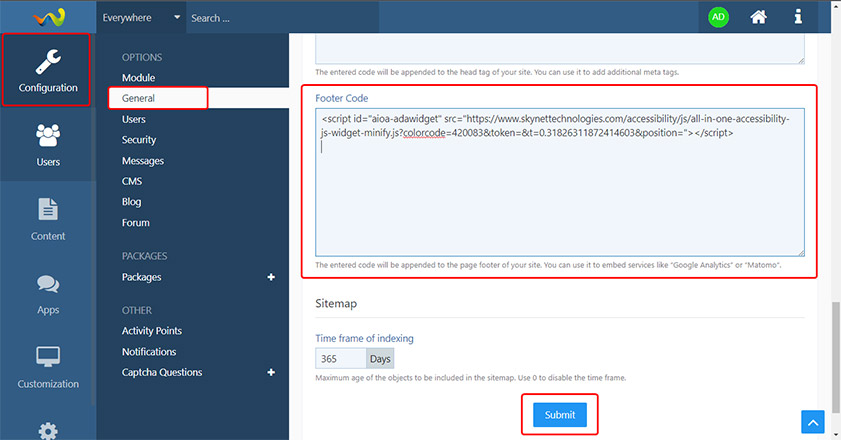Open the Packages menu entry
This screenshot has width=841, height=440.
(142, 277)
